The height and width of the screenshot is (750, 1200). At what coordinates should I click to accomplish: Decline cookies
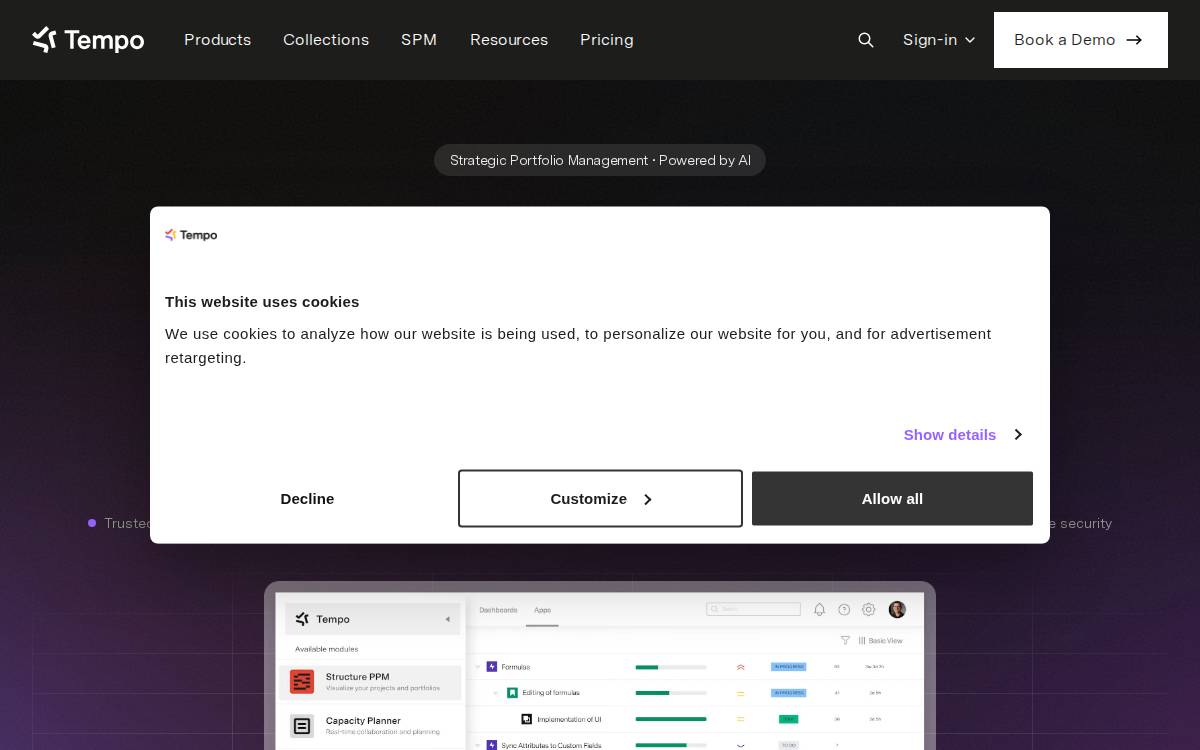pyautogui.click(x=307, y=498)
